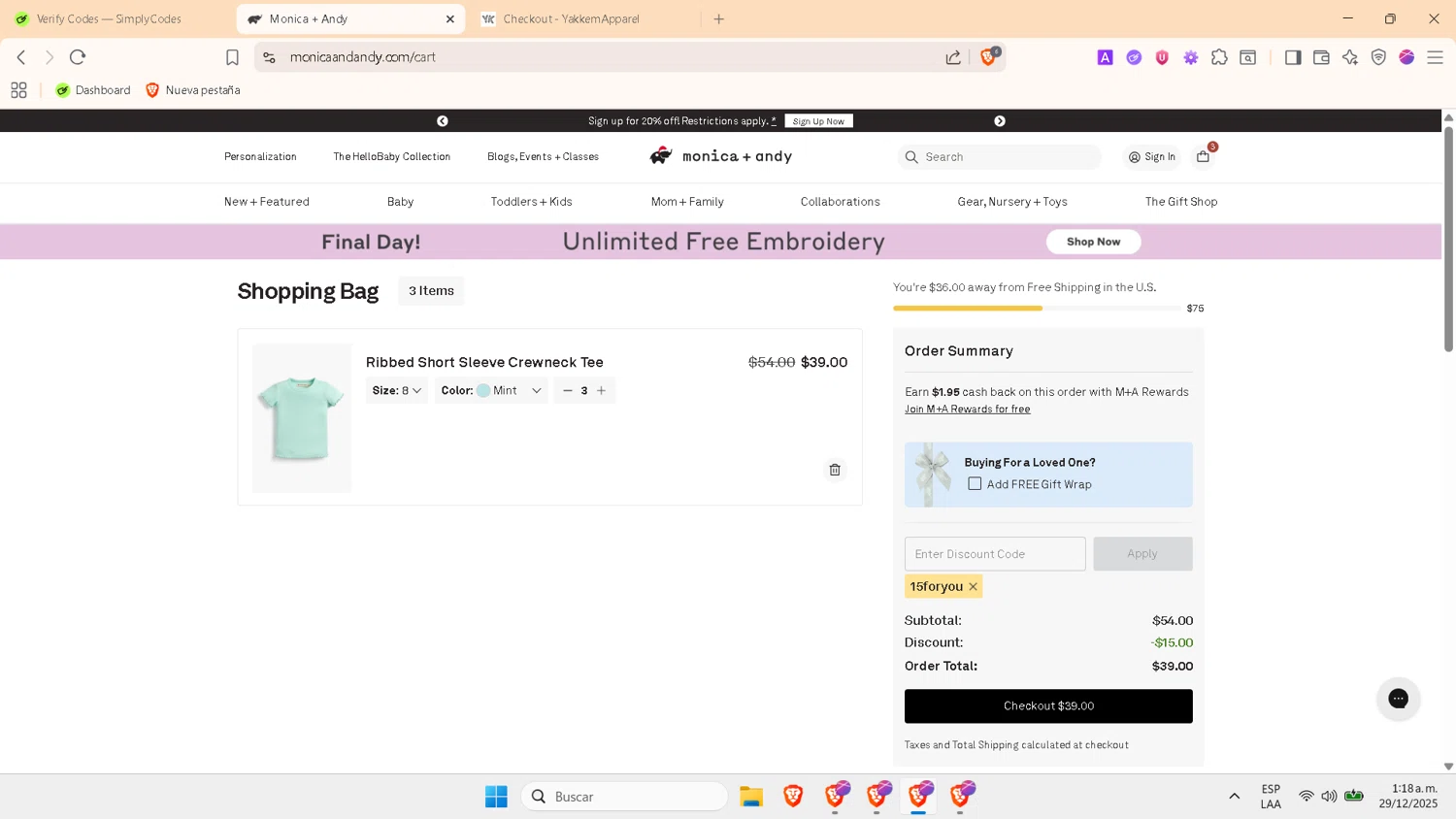
Task: Open the chat support bubble
Action: [1398, 699]
